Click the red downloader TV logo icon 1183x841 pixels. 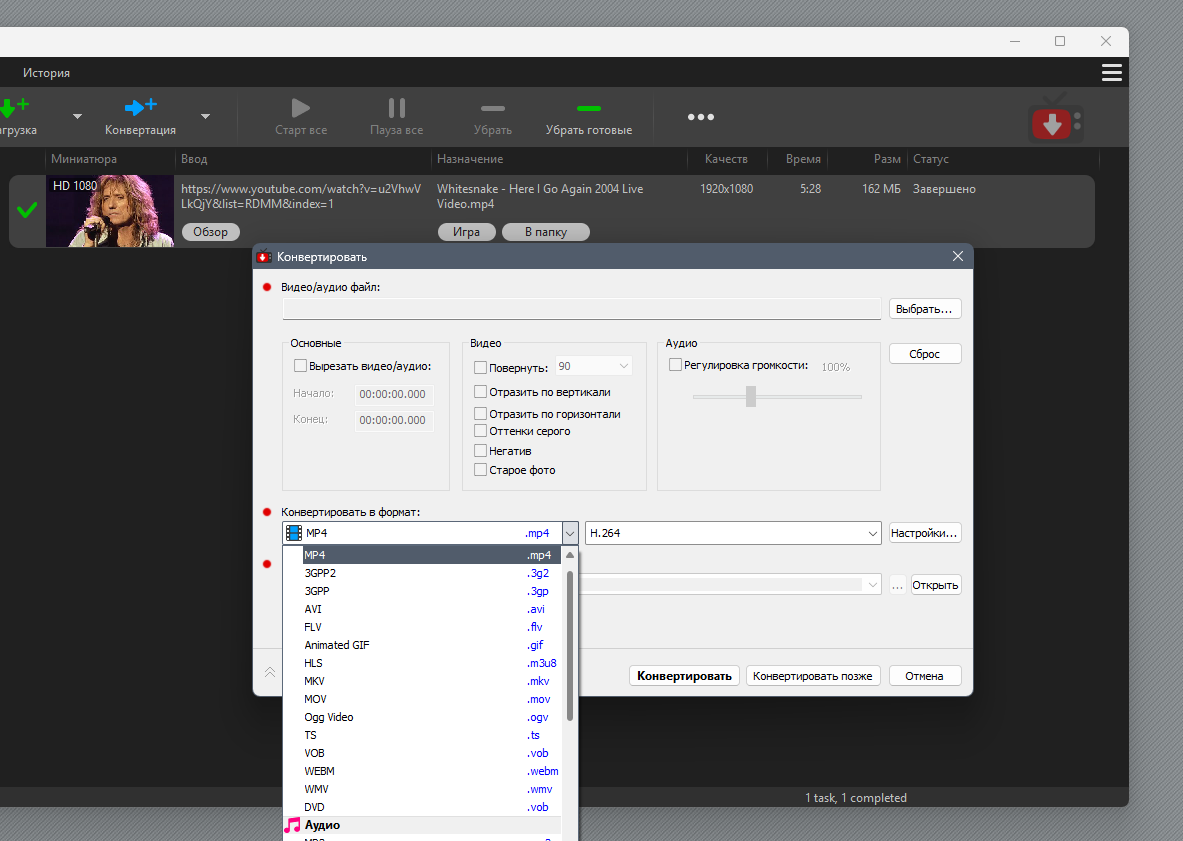(1055, 119)
